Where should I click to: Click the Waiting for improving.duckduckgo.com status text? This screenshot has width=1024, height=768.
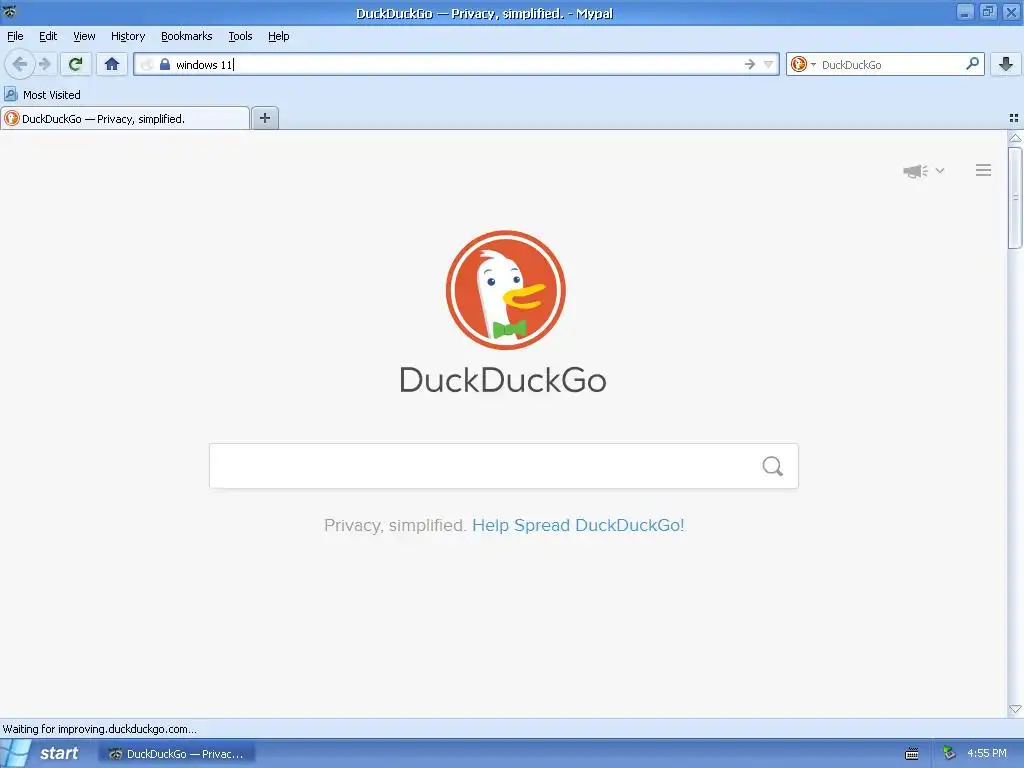click(99, 729)
